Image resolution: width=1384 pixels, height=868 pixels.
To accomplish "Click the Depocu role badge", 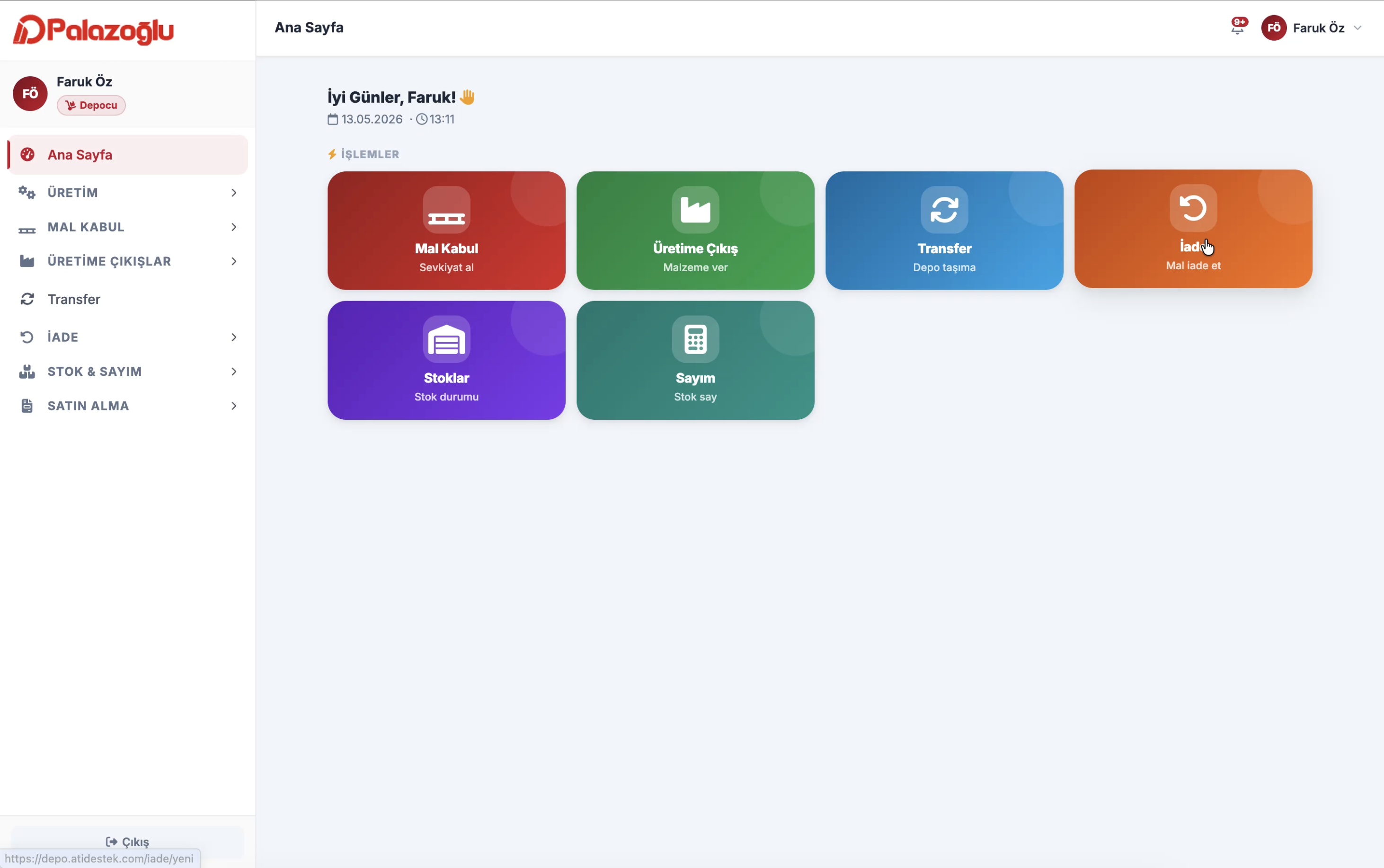I will [x=91, y=105].
